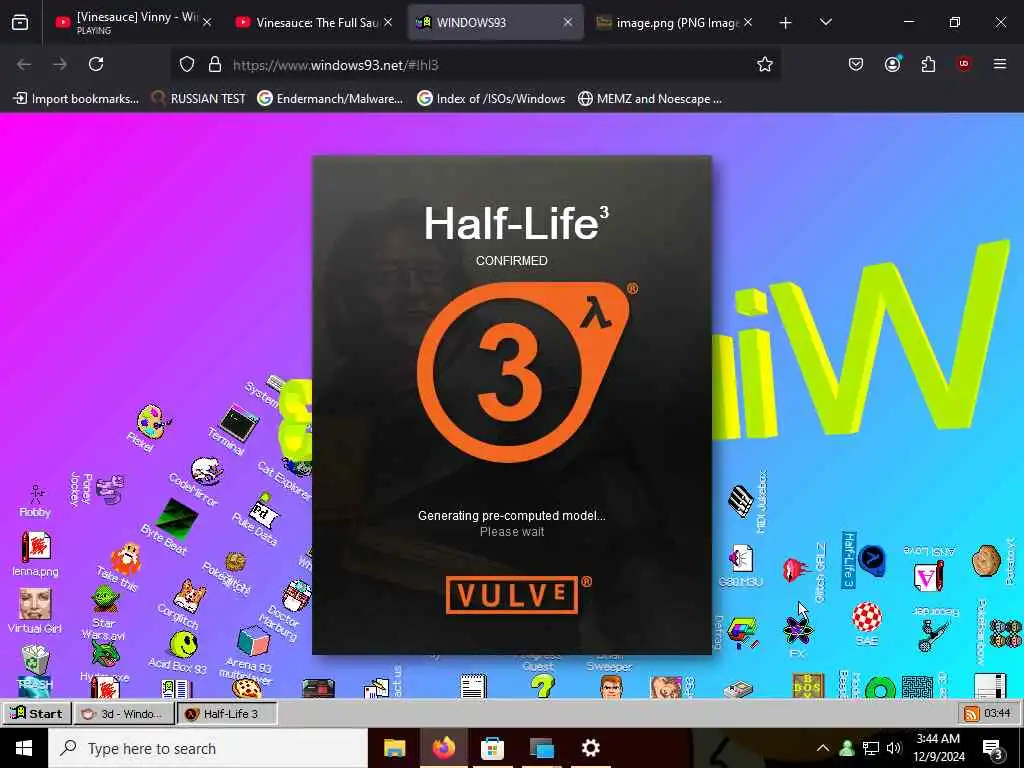1024x768 pixels.
Task: Reload the current page
Action: [96, 64]
